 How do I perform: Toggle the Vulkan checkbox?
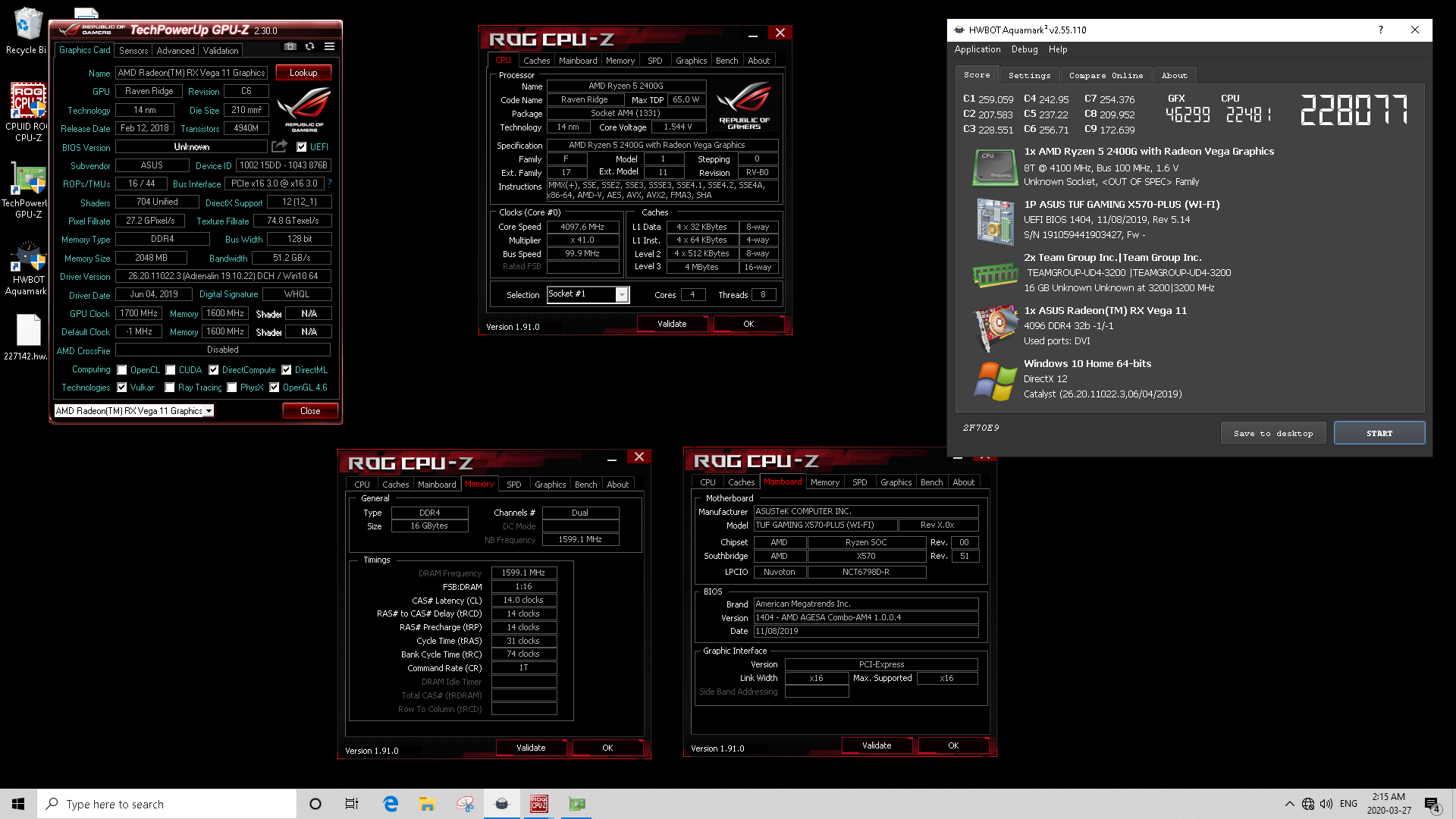pyautogui.click(x=122, y=388)
